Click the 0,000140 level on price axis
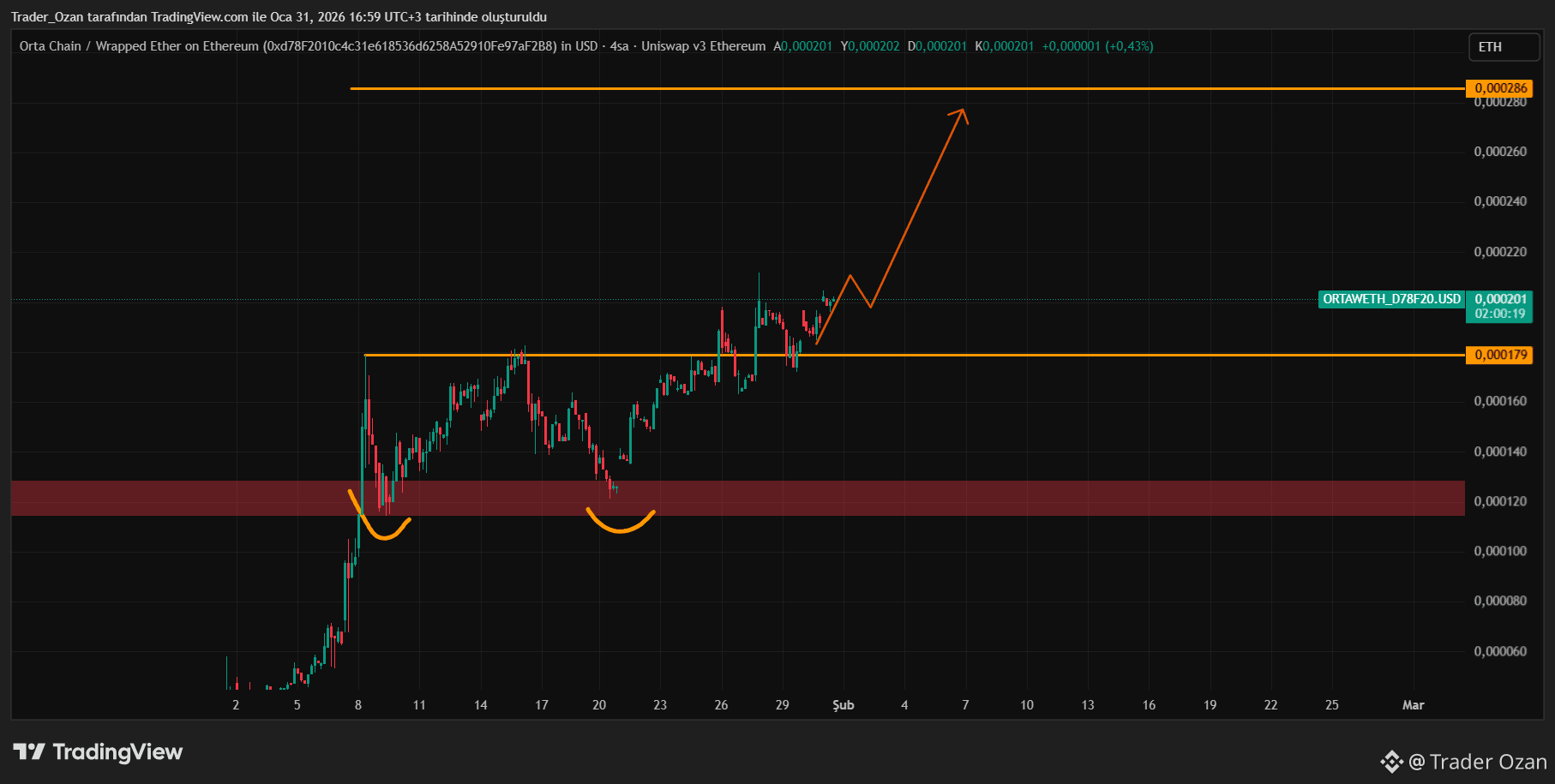 [x=1500, y=452]
